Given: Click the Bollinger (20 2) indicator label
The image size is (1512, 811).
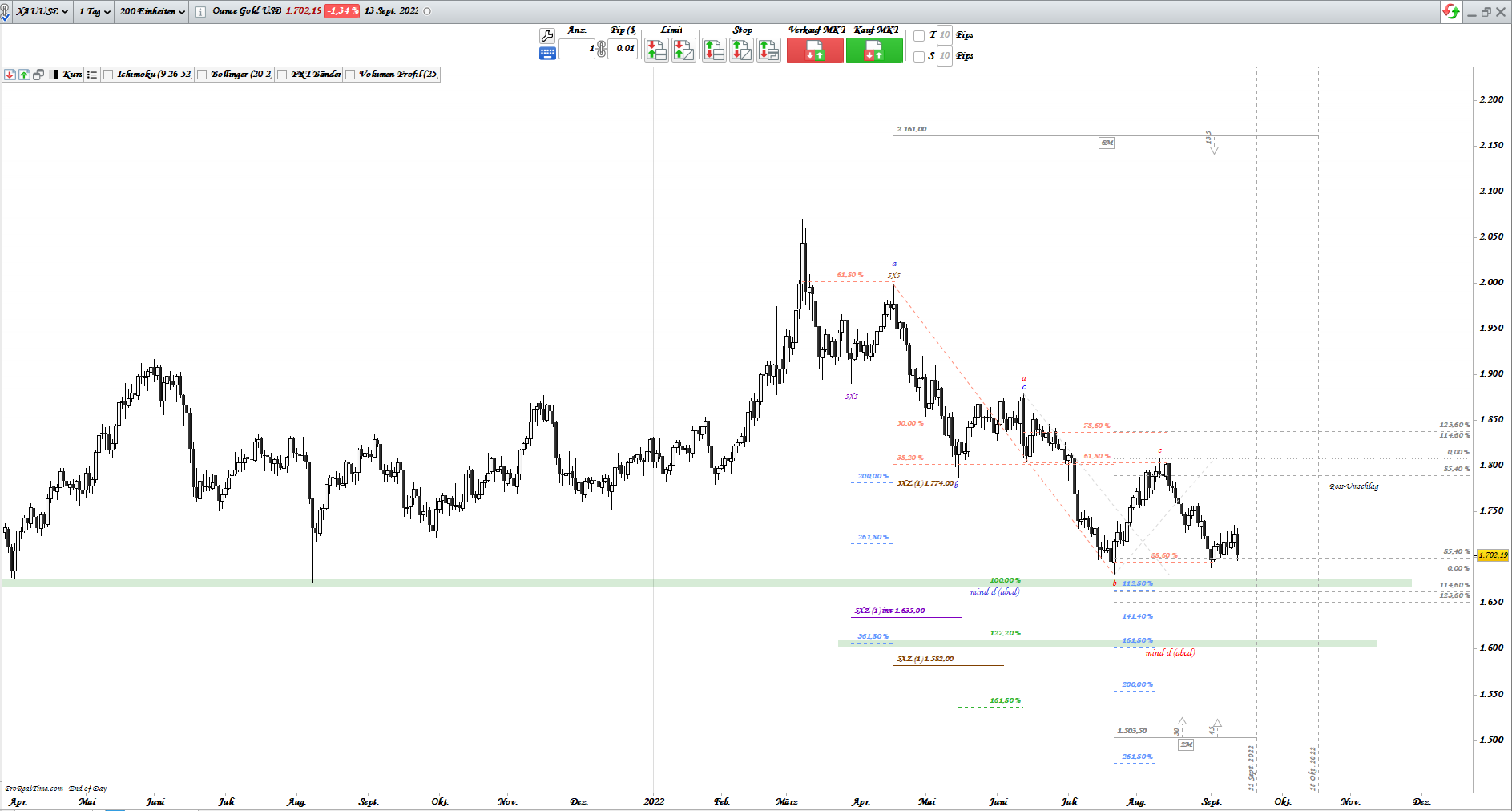Looking at the screenshot, I should click(241, 75).
